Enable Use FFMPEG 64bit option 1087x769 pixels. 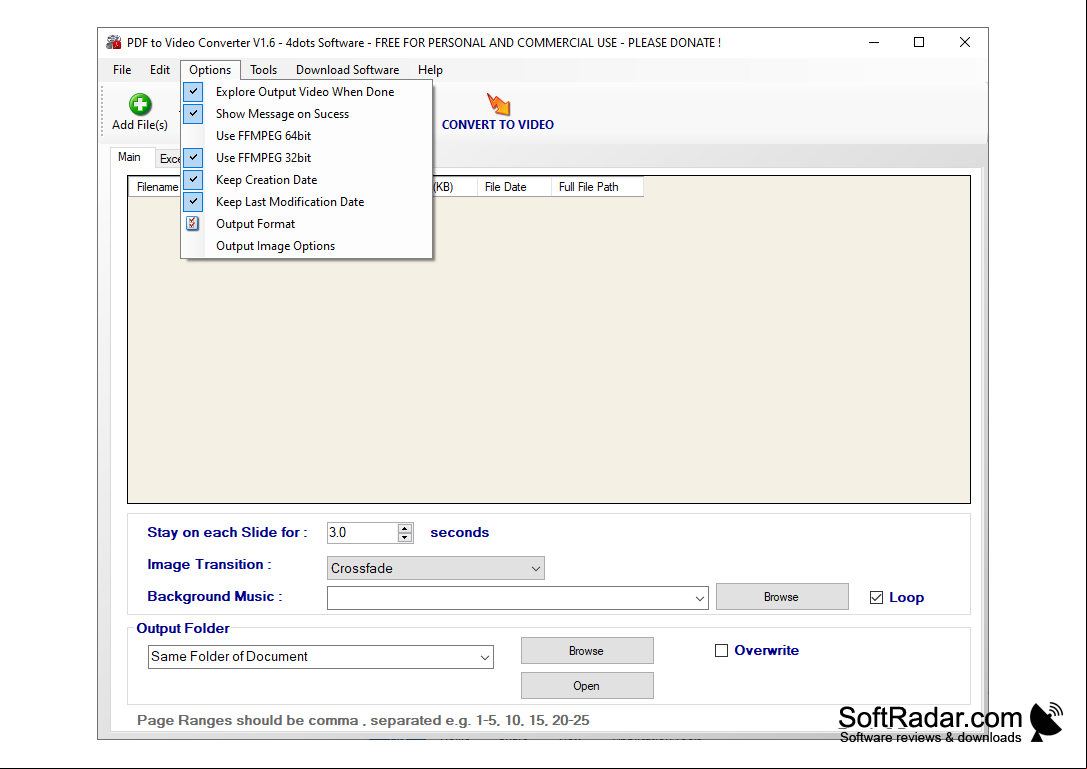click(x=306, y=136)
